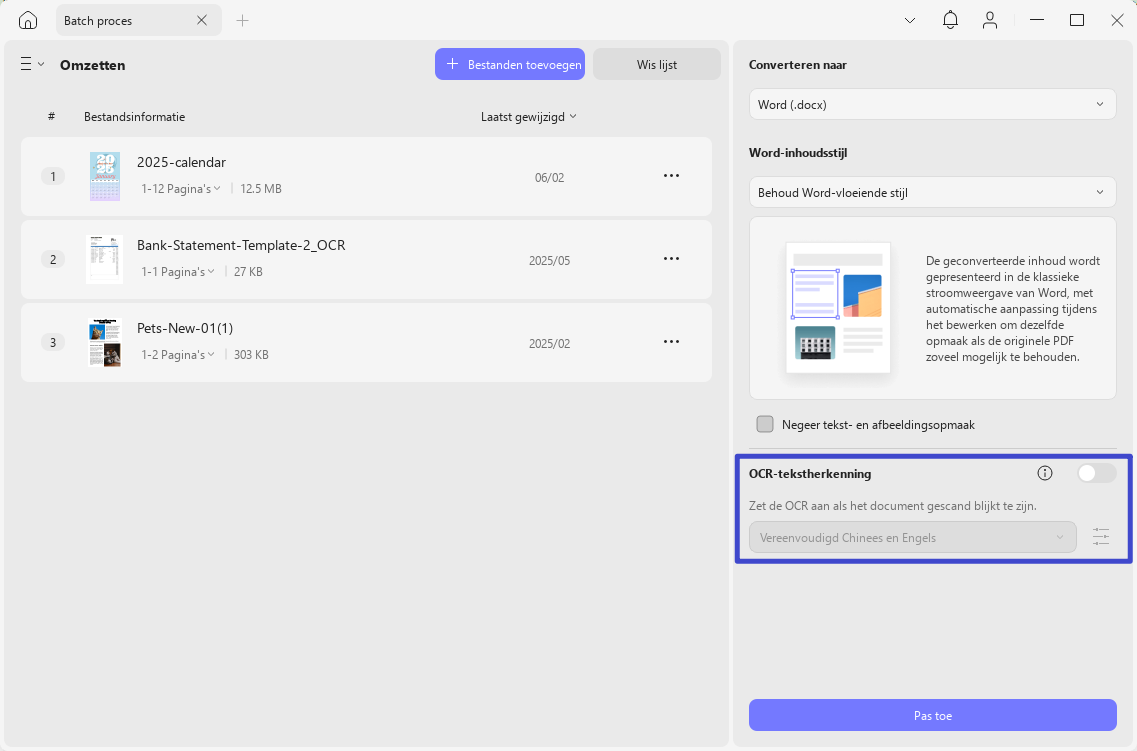Click the 27 KB file size

tap(248, 272)
